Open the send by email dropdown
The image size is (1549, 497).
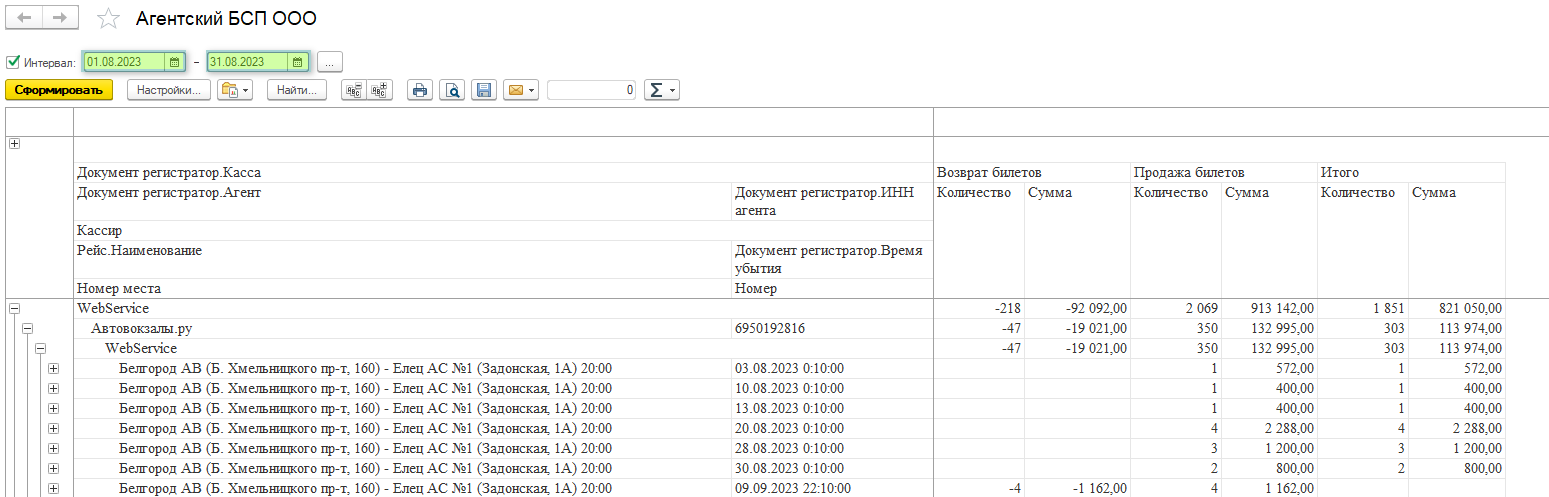(520, 90)
